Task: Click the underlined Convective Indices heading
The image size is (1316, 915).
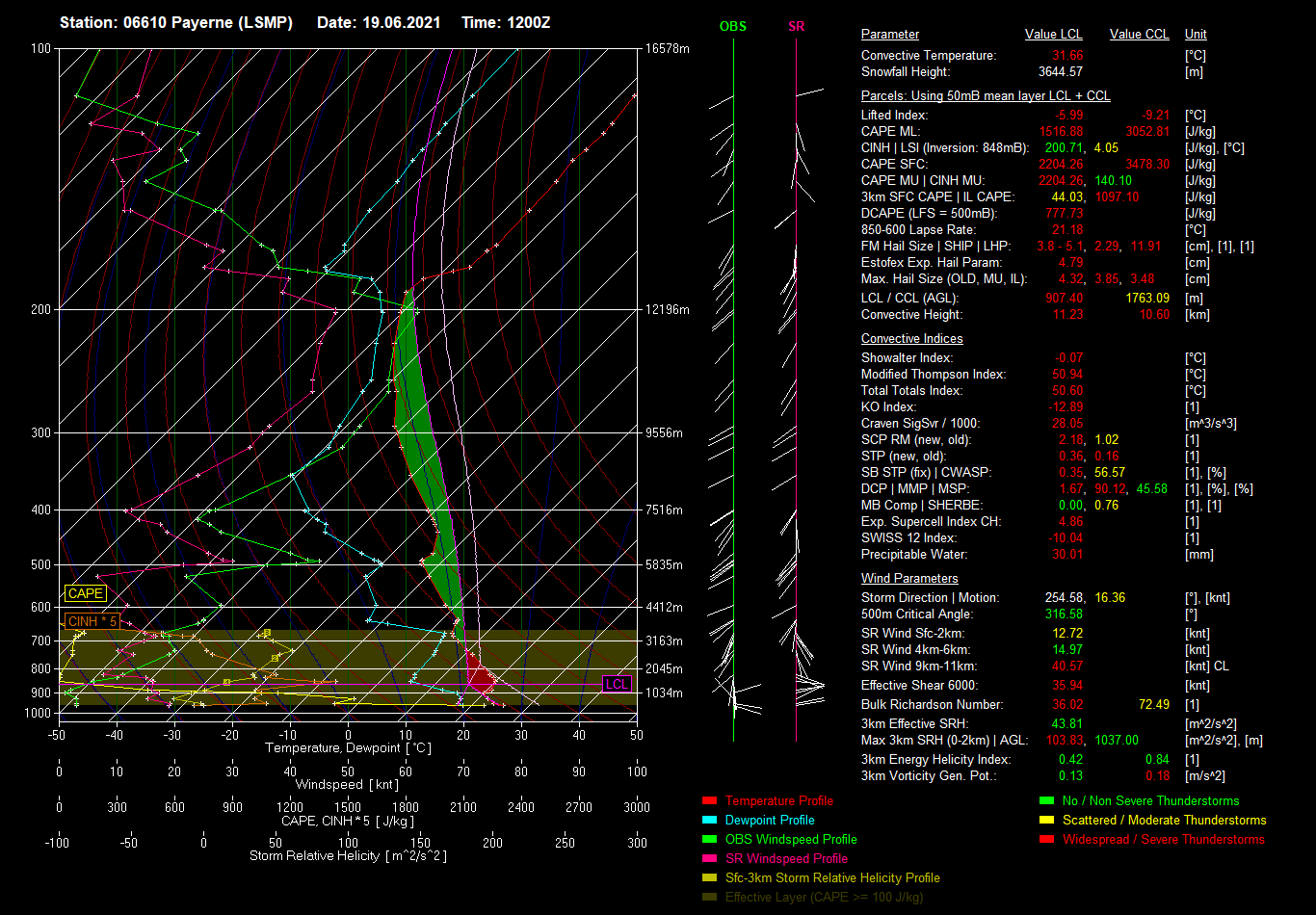Action: tap(911, 339)
